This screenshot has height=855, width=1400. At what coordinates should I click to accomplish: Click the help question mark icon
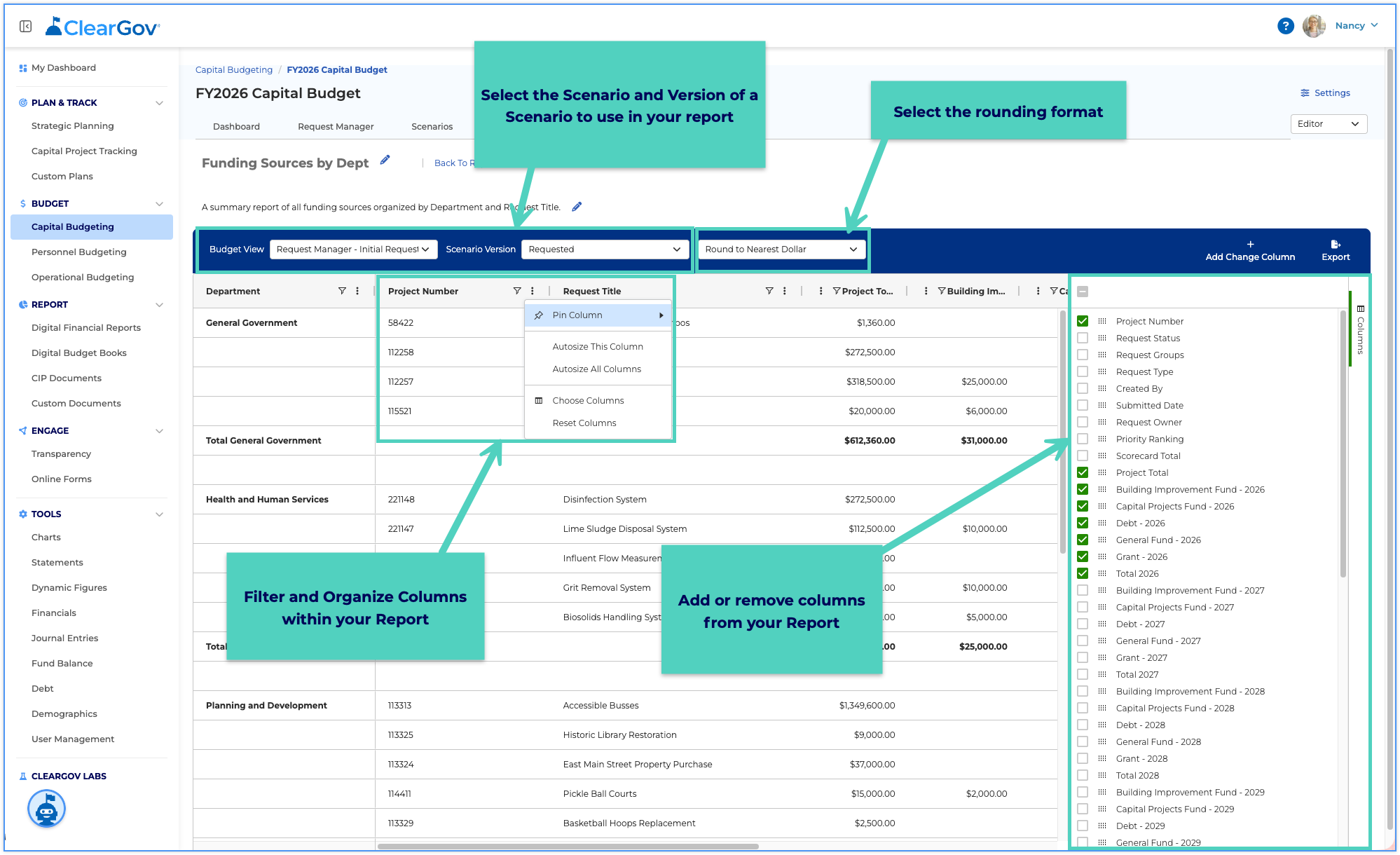click(1285, 26)
